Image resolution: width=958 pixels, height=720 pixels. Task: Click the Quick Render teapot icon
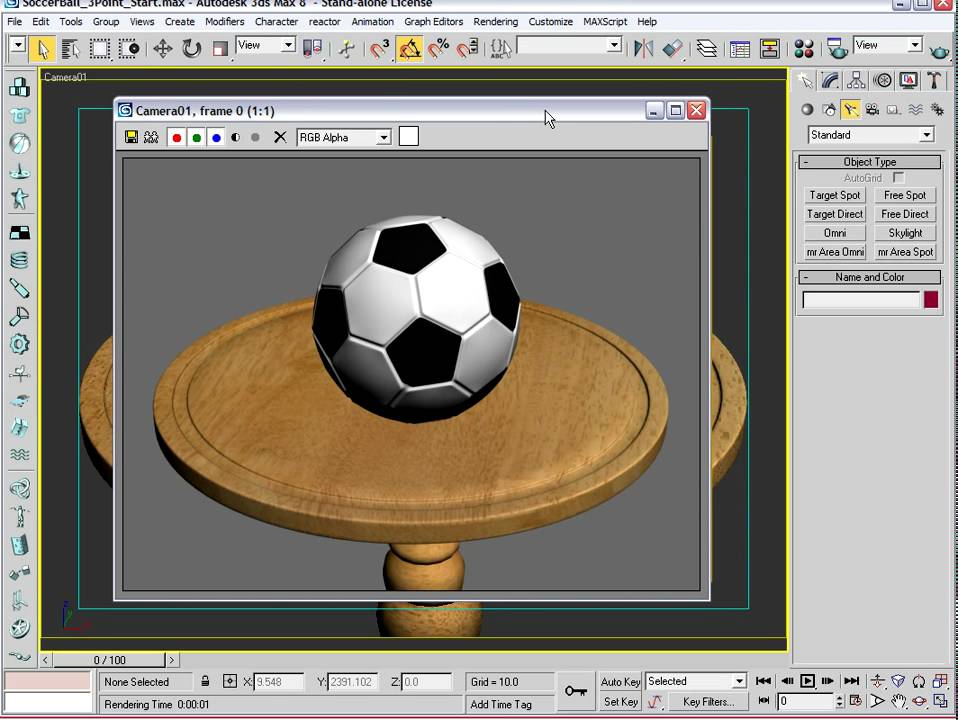(x=939, y=50)
